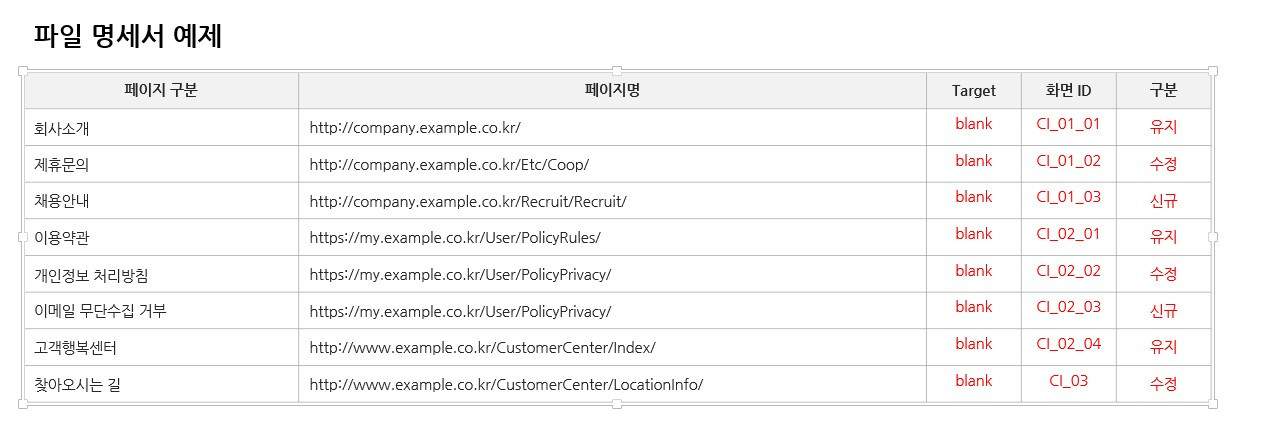This screenshot has height=436, width=1261.
Task: Click the 제휴문의 cell
Action: [x=161, y=164]
